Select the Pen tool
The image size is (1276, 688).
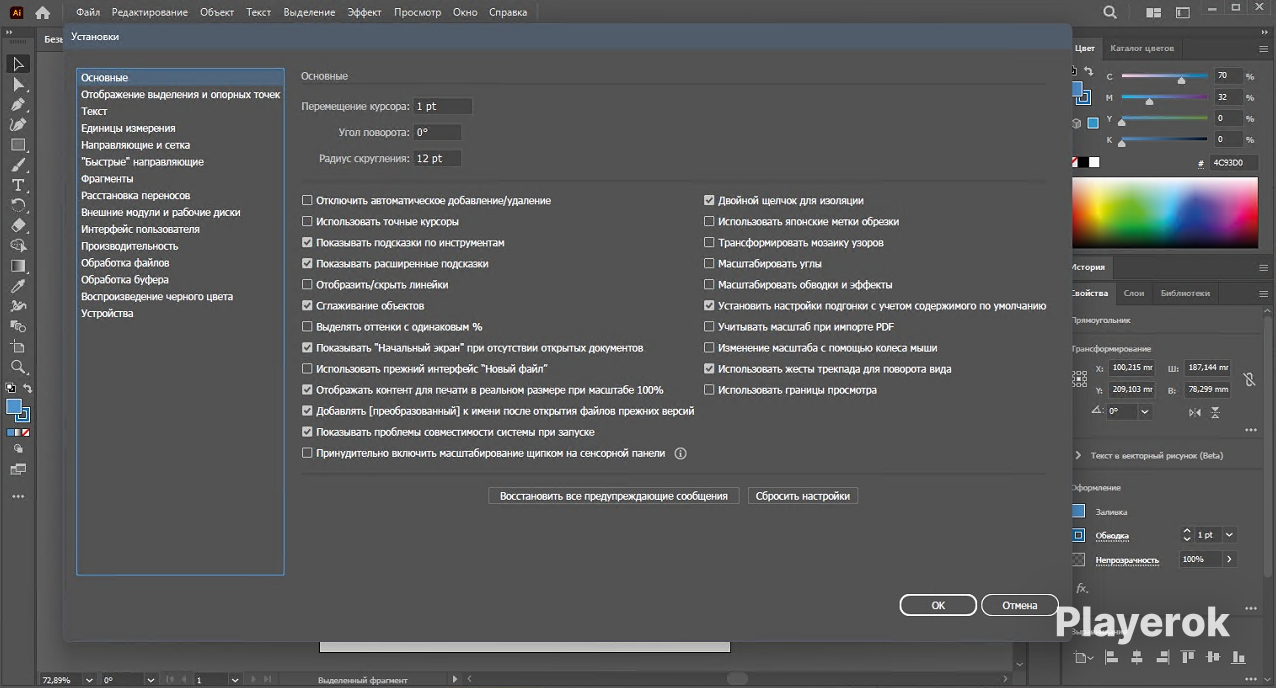[x=18, y=105]
